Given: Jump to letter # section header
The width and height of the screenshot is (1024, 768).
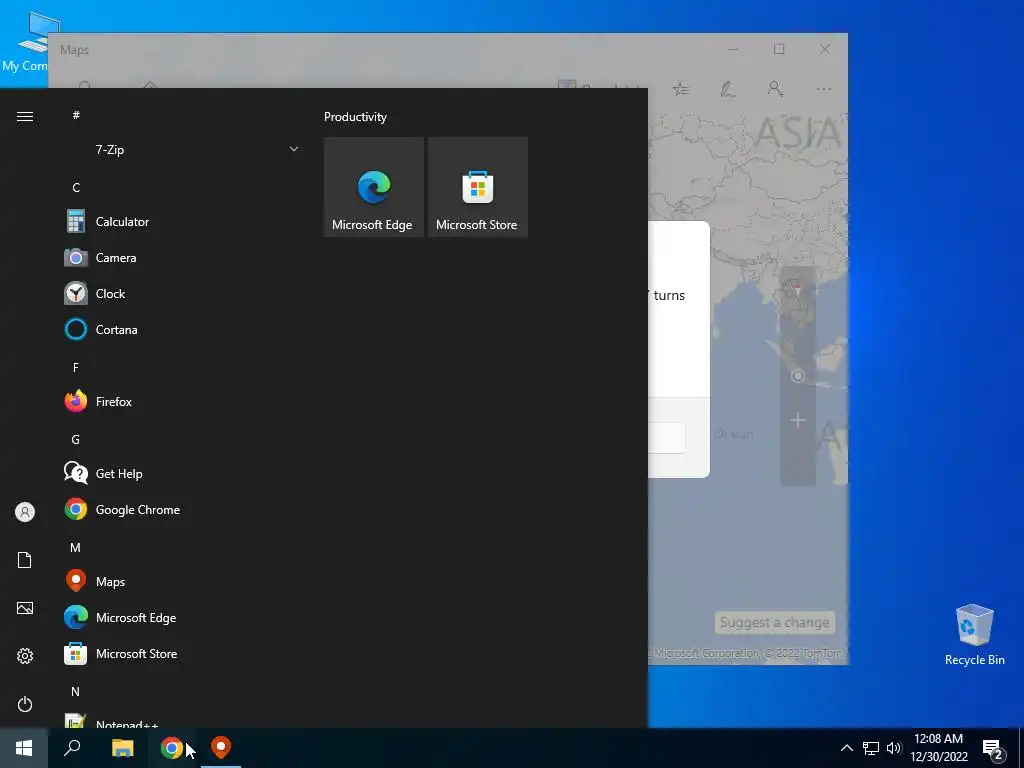Looking at the screenshot, I should tap(76, 115).
